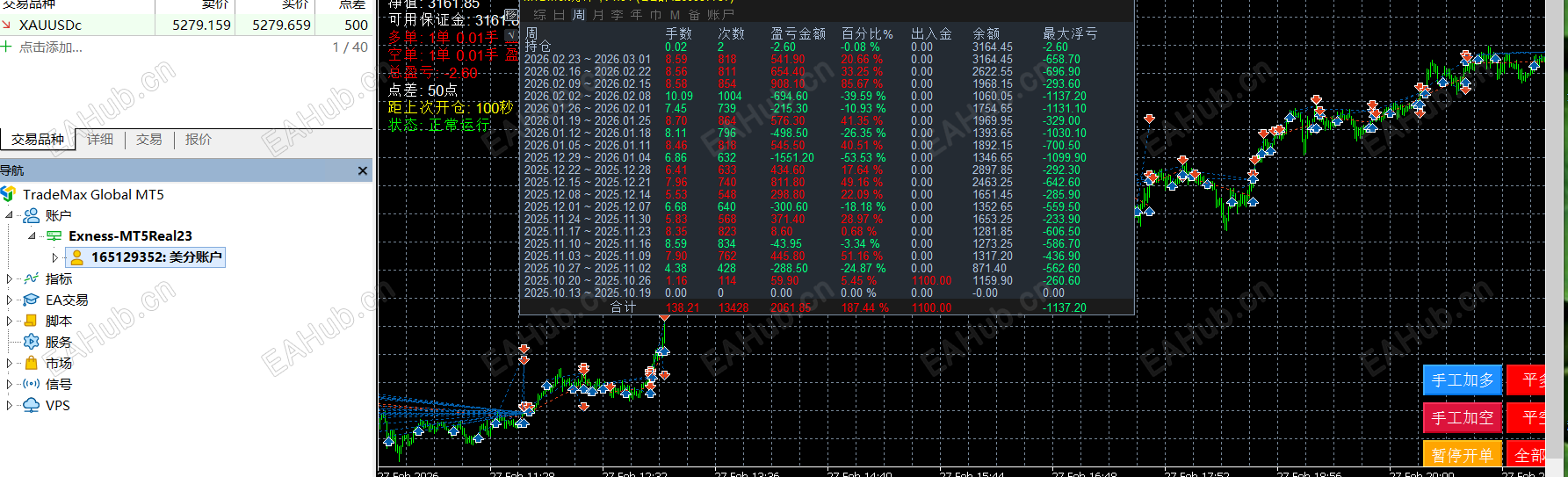Click the 暂停开单 pause orders button
The height and width of the screenshot is (477, 1568).
[1463, 455]
